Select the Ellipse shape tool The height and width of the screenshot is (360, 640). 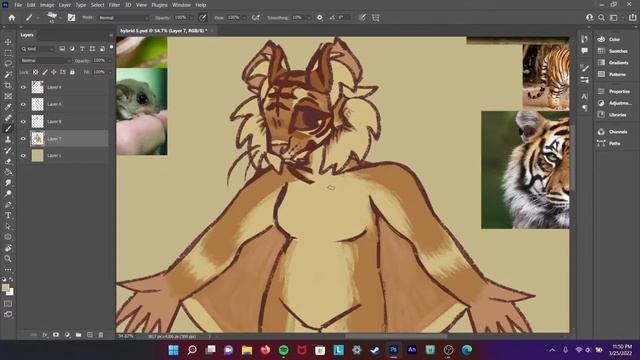[8, 237]
